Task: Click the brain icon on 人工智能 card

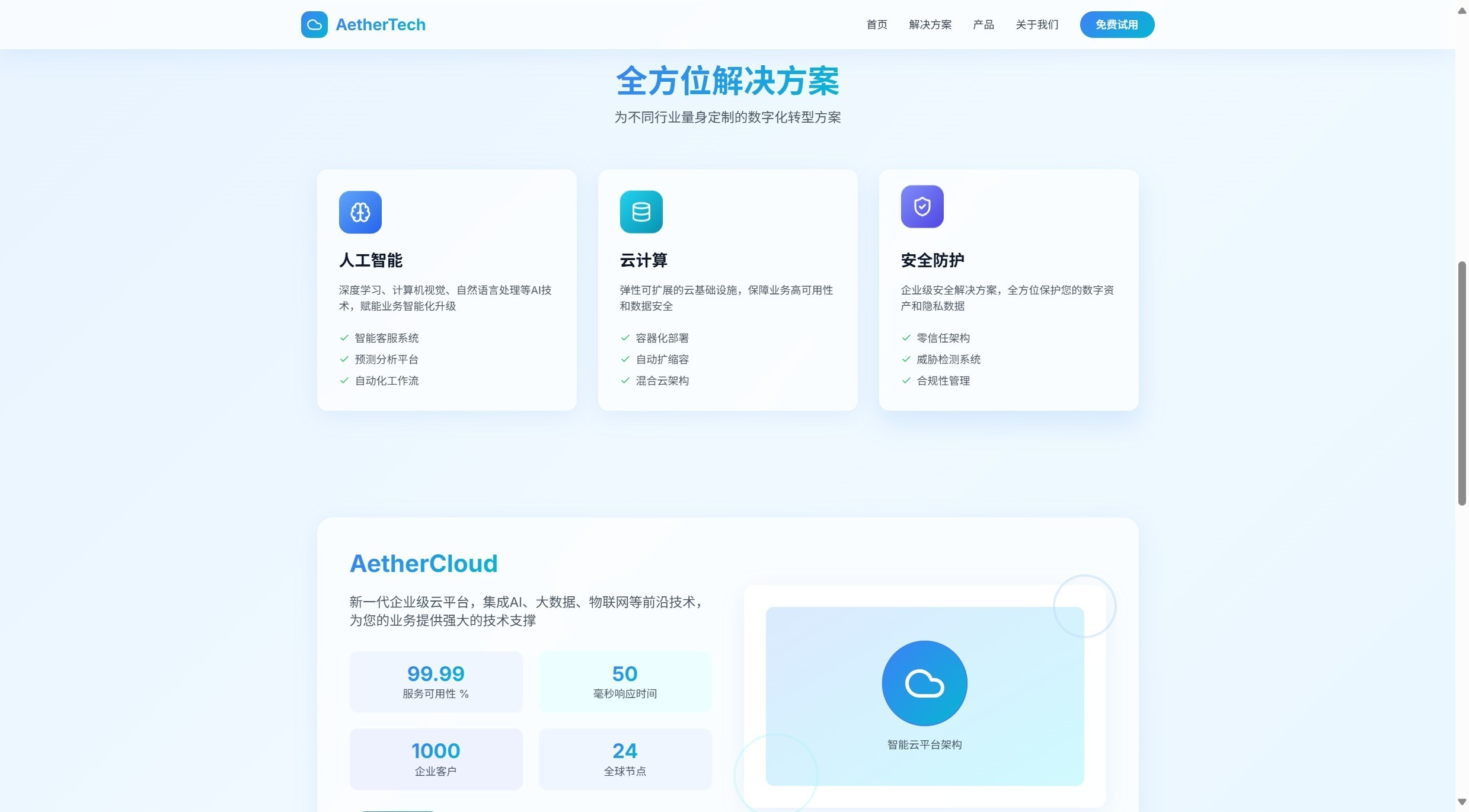Action: click(360, 212)
